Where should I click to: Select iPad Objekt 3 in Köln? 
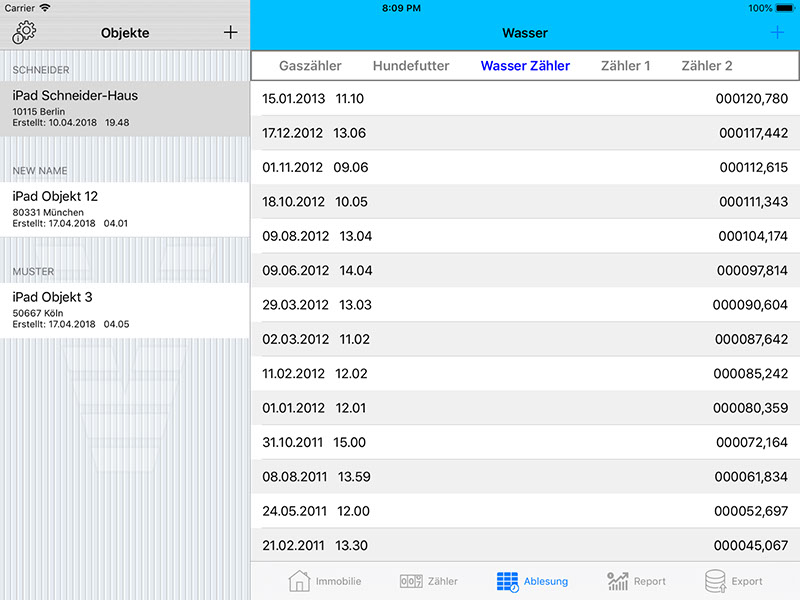coord(125,310)
